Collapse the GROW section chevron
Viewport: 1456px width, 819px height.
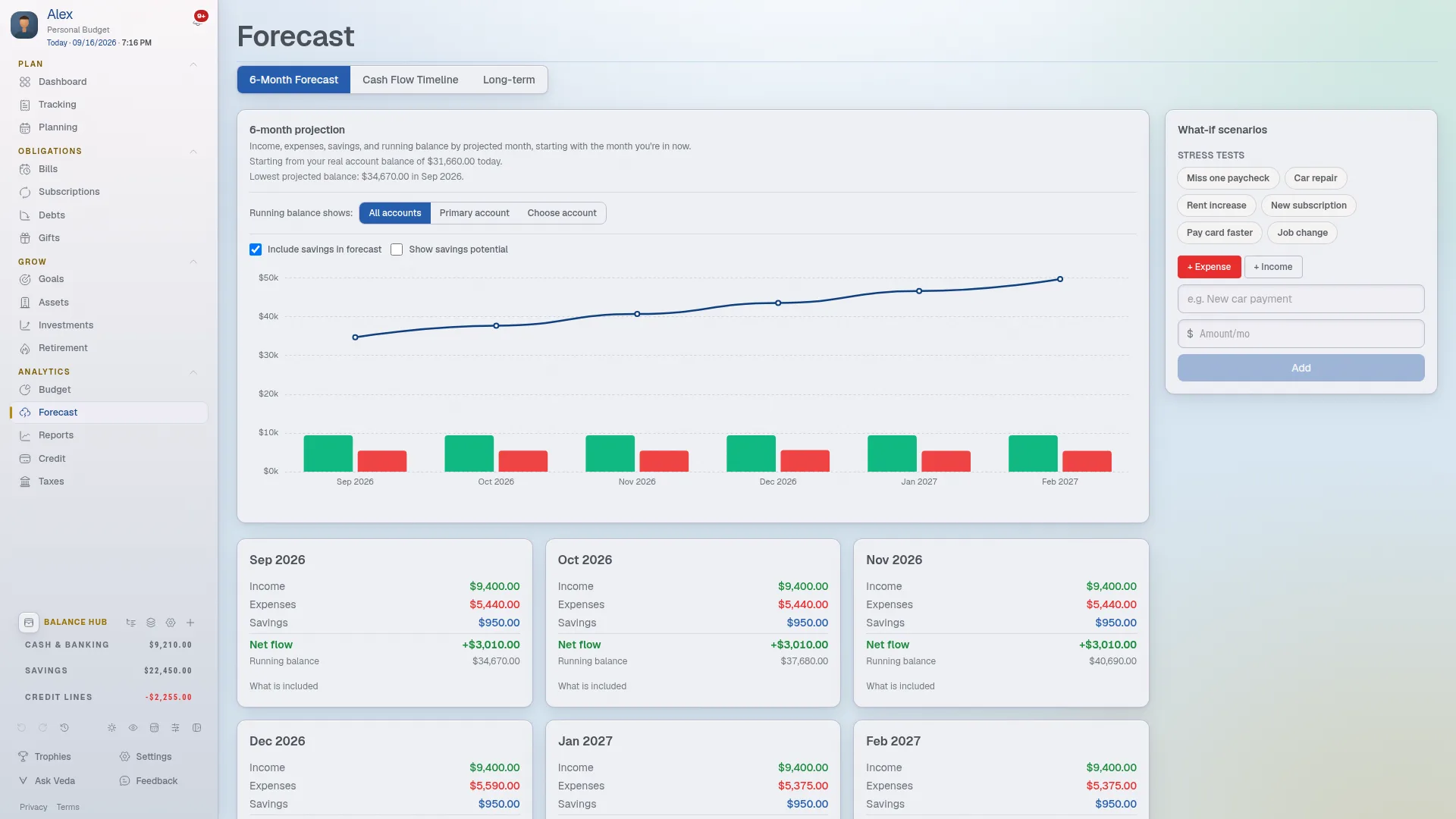coord(193,262)
